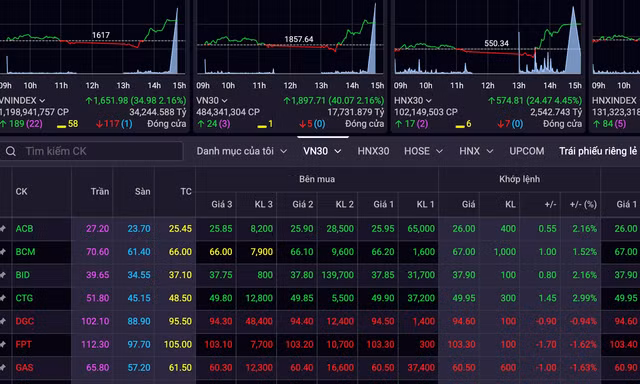Click the pin icon in the DGC row

3,322
